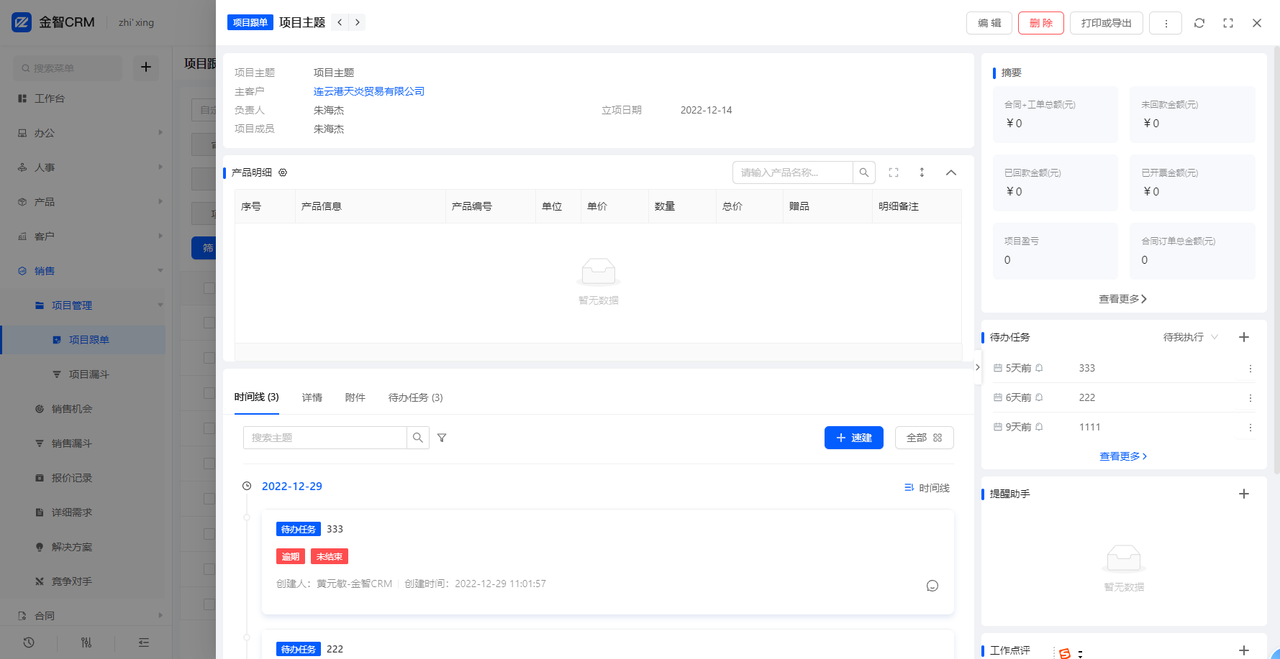Click the comment icon on task 333
Viewport: 1280px width, 659px height.
click(x=932, y=586)
